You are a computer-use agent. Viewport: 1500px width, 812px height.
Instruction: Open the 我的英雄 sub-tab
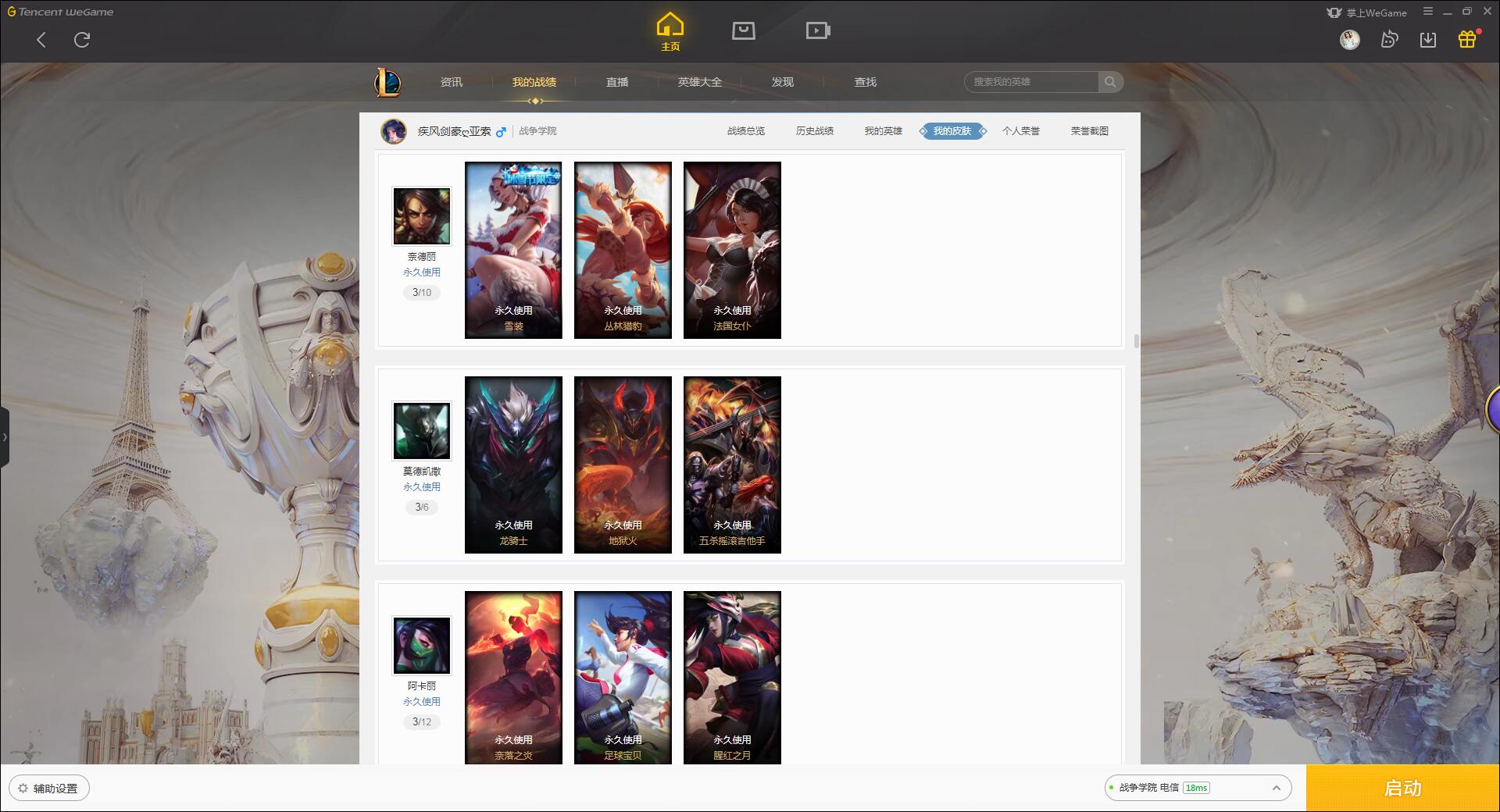pos(884,131)
